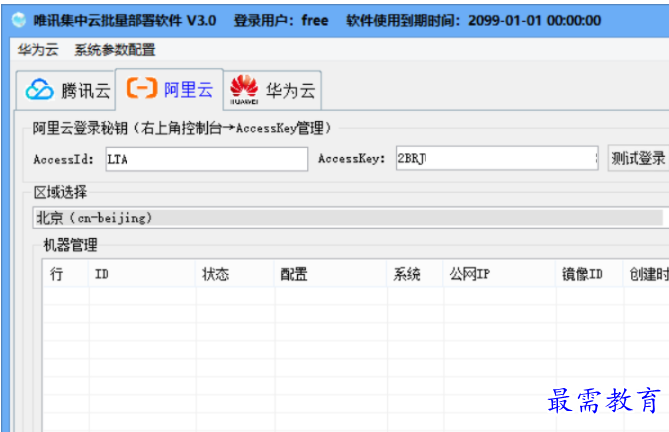
Task: Click the 系统 column header
Action: coord(415,274)
